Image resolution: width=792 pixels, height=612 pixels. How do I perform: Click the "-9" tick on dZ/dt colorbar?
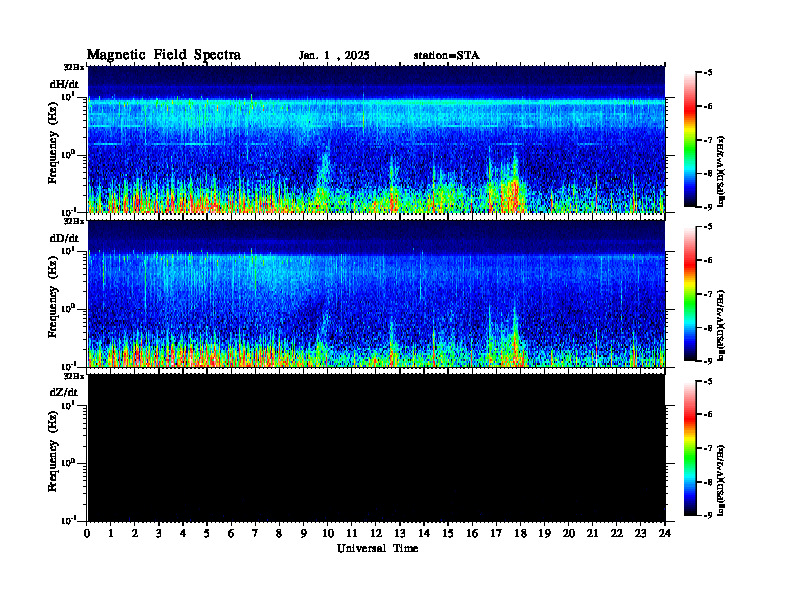[x=709, y=515]
